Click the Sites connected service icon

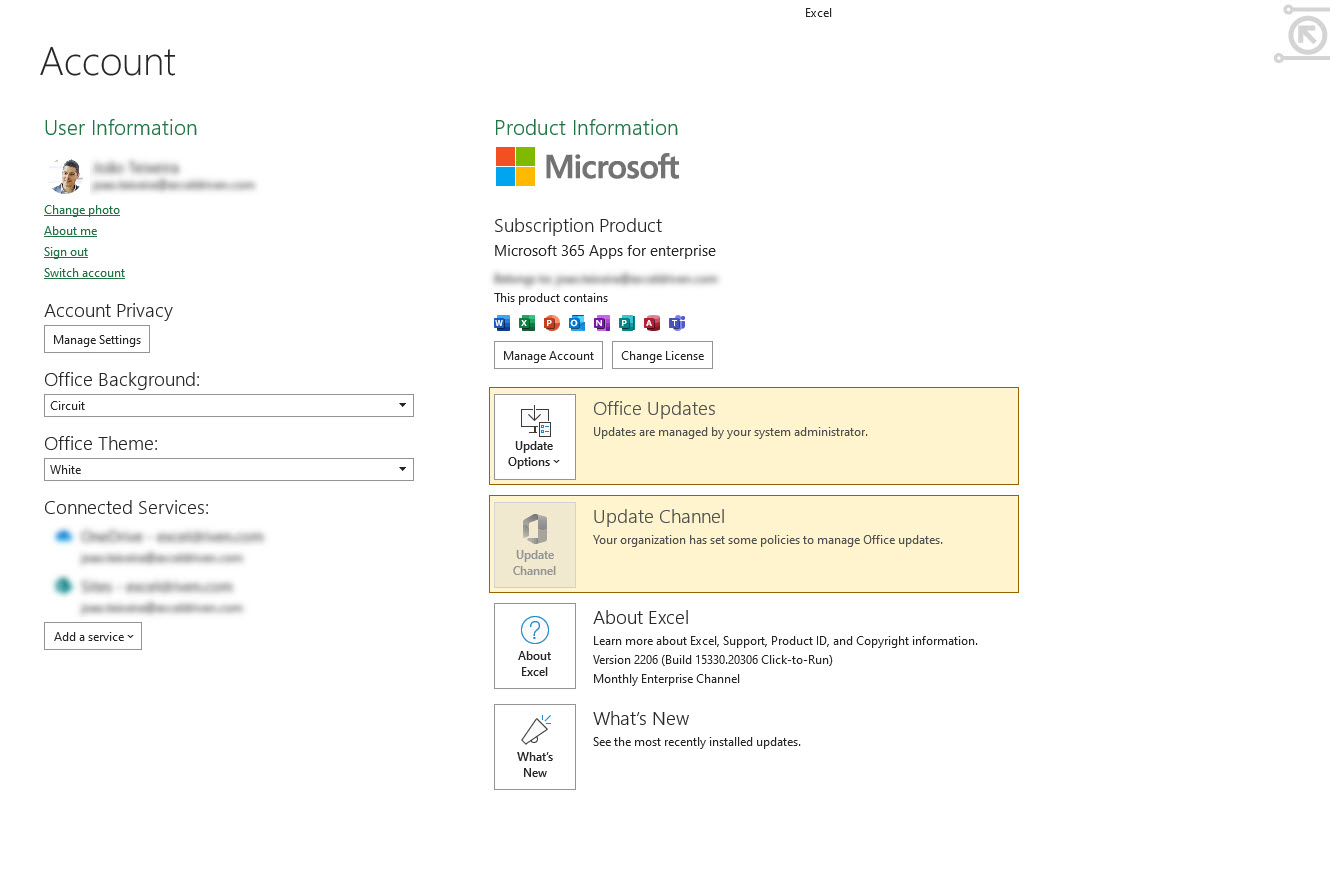click(x=63, y=586)
